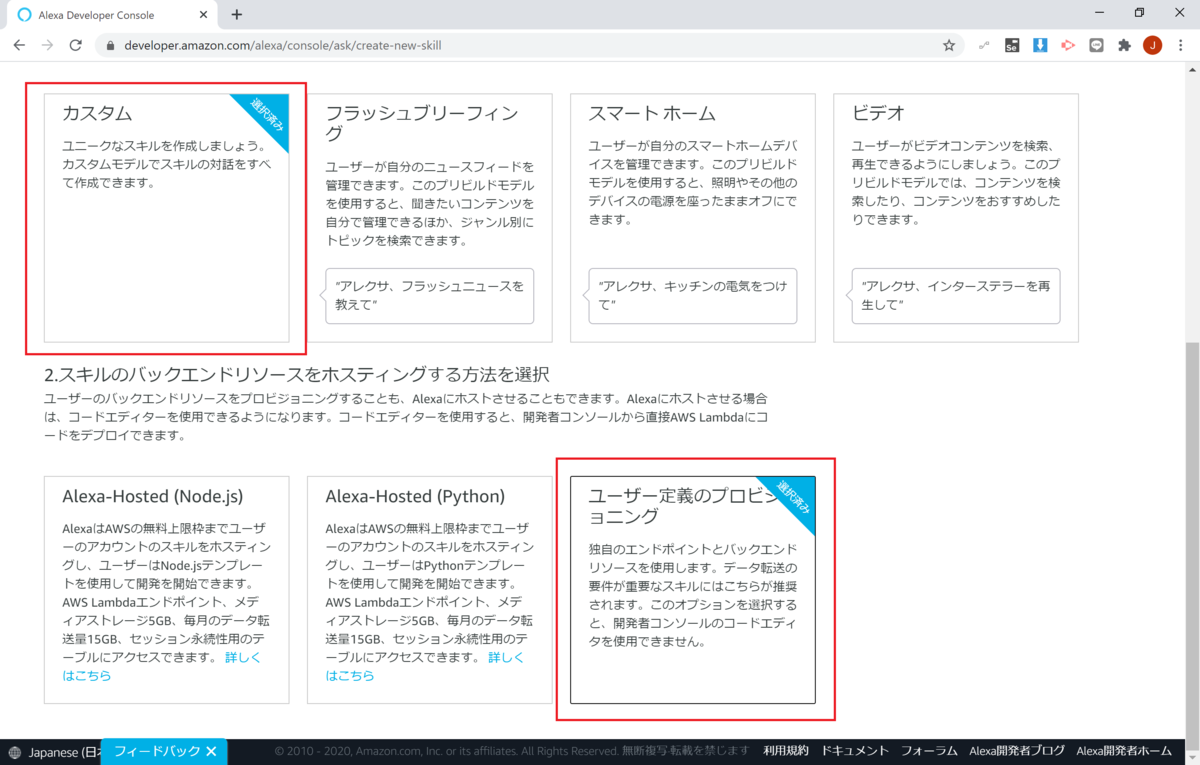Select the カスタム skill model card
1200x765 pixels.
[x=166, y=220]
